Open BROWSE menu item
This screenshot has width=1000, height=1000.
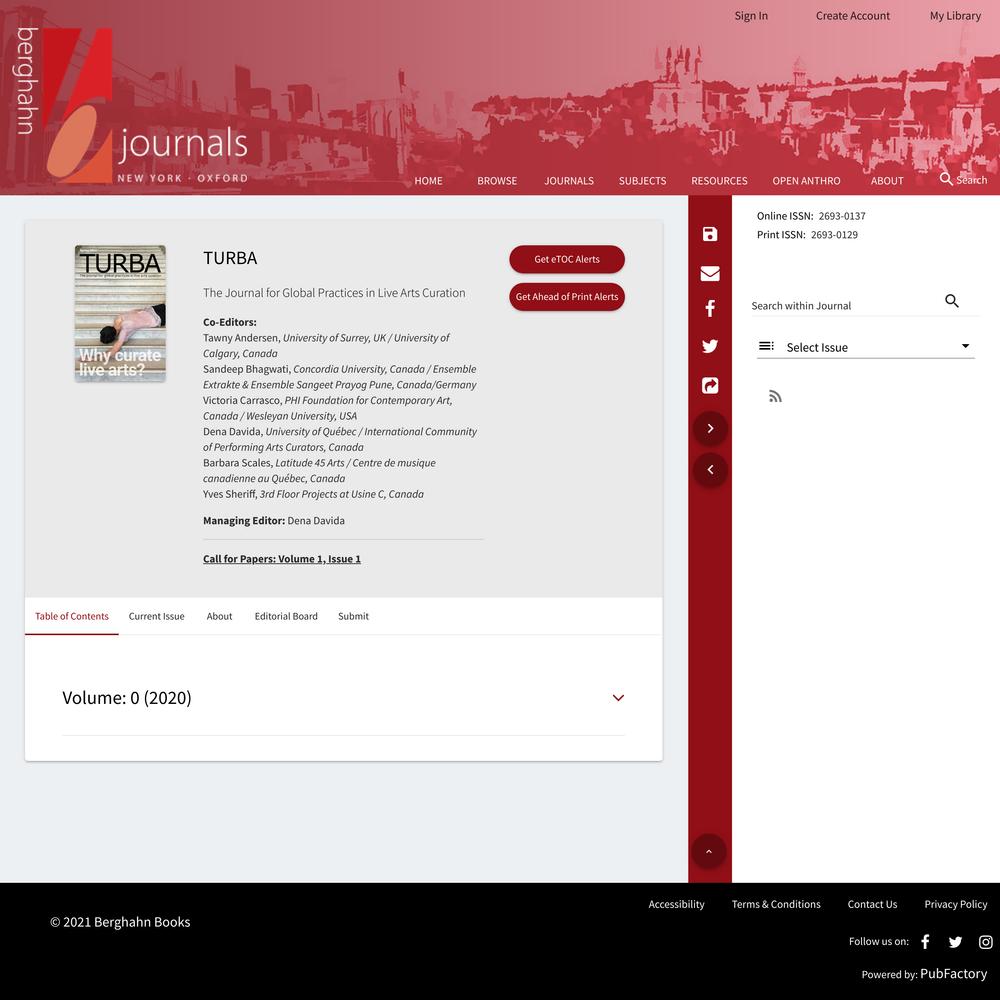tap(497, 181)
